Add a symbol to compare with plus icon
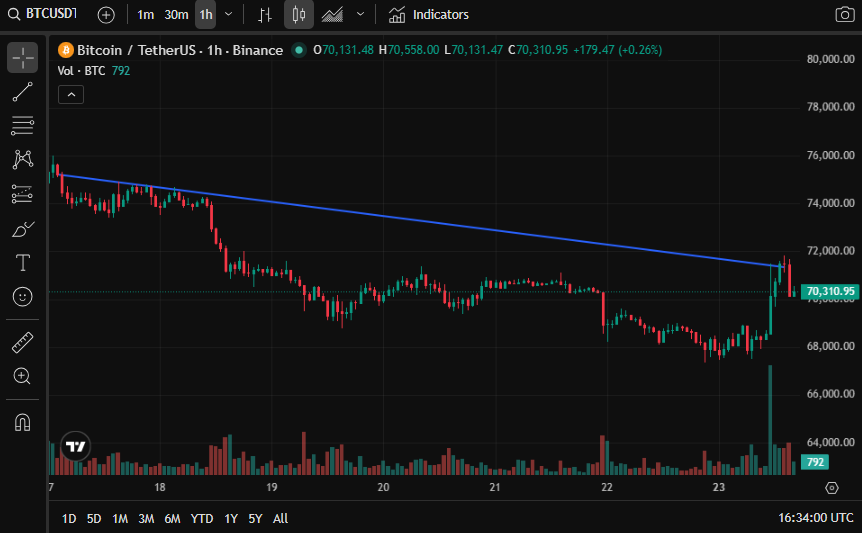This screenshot has width=862, height=533. (x=106, y=15)
